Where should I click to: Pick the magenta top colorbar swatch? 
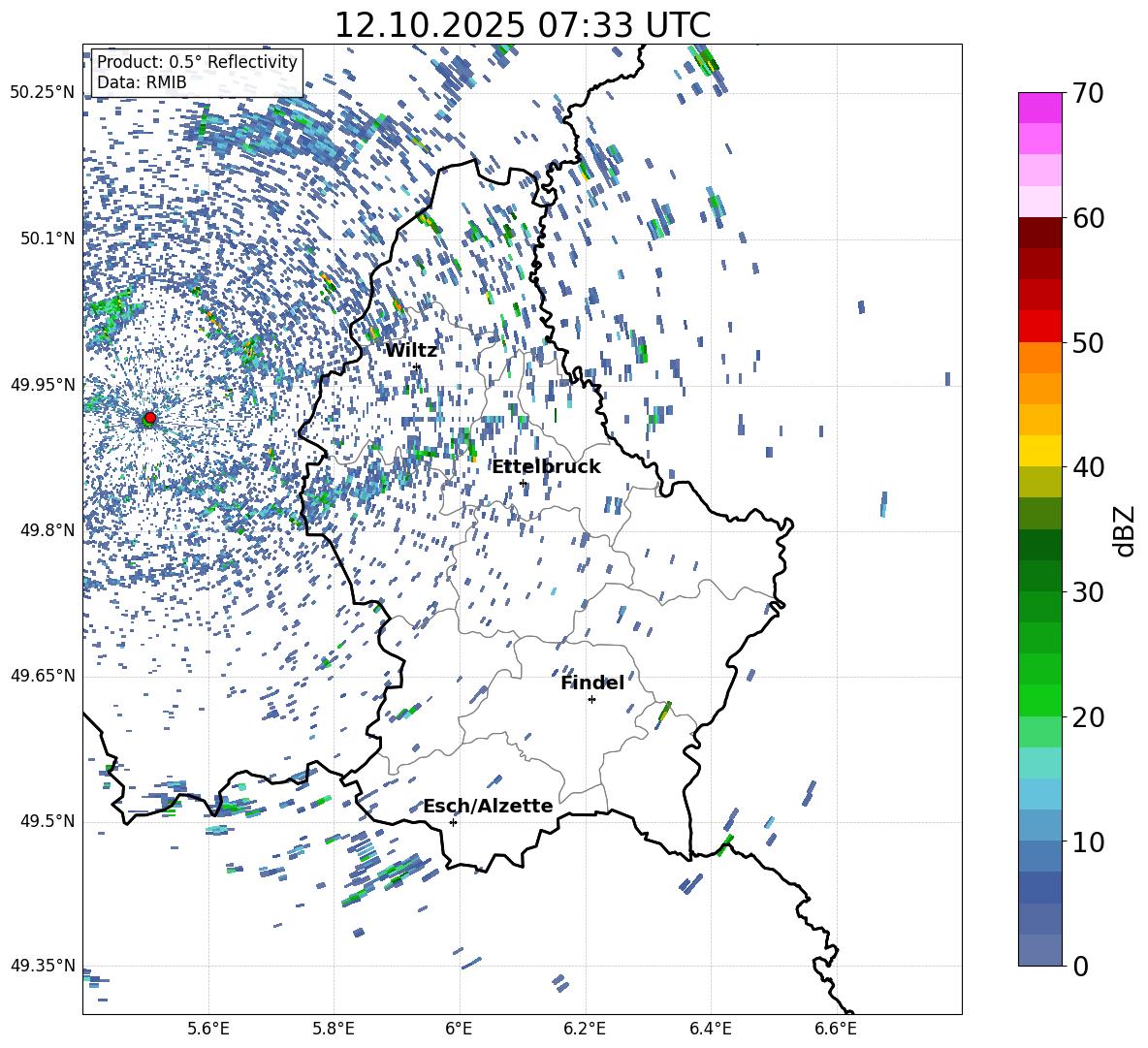(1040, 108)
